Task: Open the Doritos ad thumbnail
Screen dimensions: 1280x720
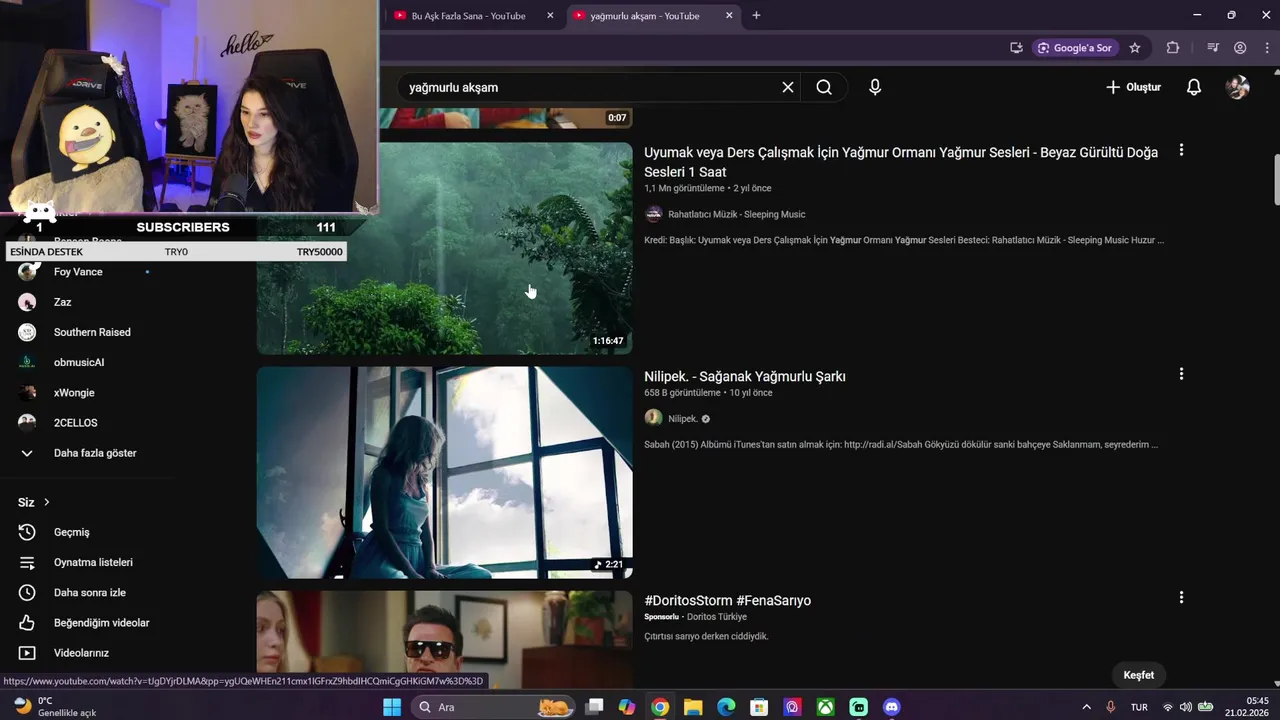Action: pyautogui.click(x=444, y=639)
